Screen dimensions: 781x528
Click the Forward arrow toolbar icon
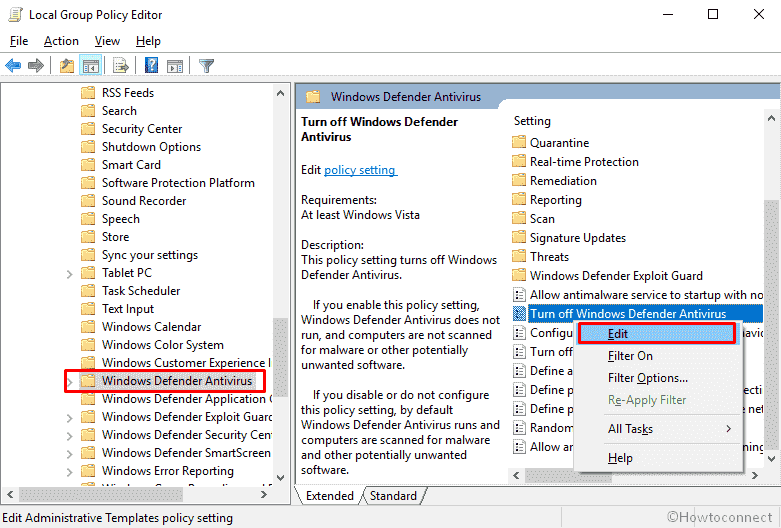click(x=36, y=65)
